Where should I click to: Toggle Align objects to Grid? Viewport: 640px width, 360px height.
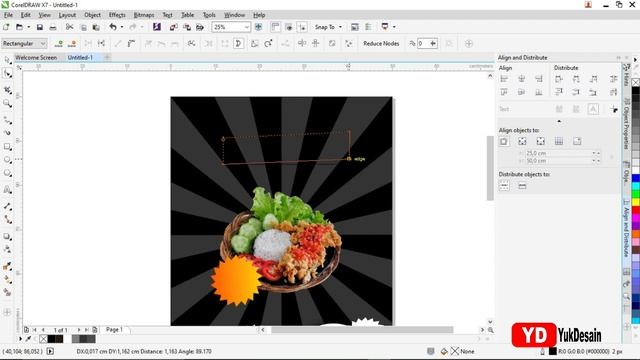pyautogui.click(x=559, y=141)
